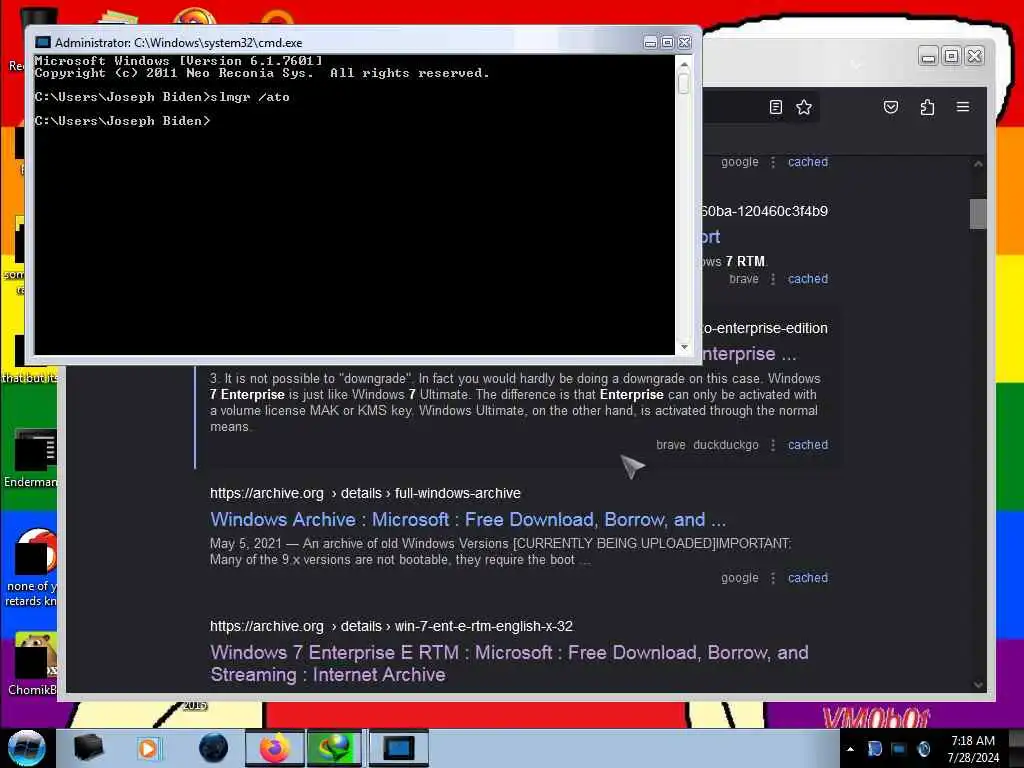Click the archive.org win-7-ent-e-rtm-english-x-32 URL
The image size is (1024, 768).
click(391, 626)
